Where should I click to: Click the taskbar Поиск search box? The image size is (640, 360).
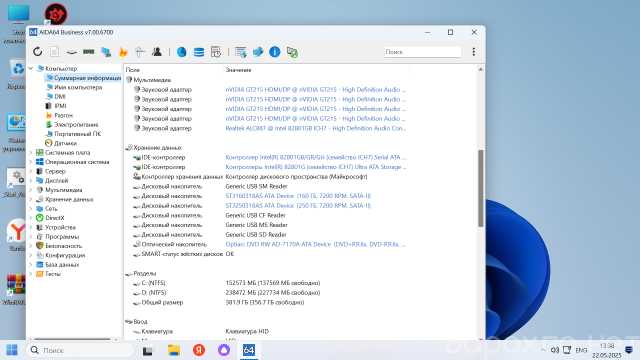pos(81,350)
